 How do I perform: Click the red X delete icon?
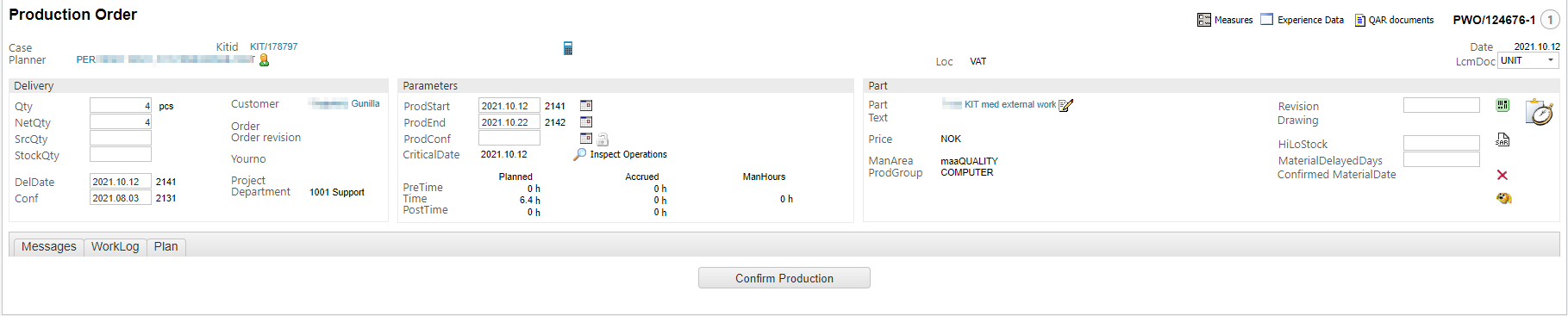pyautogui.click(x=1502, y=175)
